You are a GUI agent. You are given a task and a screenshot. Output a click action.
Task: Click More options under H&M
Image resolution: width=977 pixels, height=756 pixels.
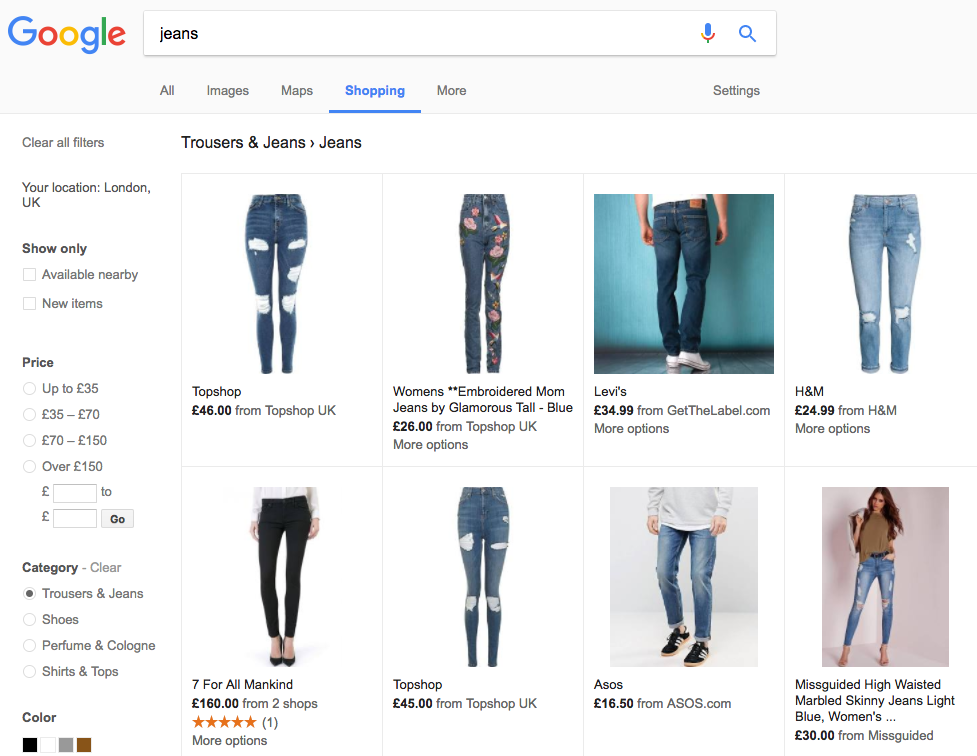point(832,428)
